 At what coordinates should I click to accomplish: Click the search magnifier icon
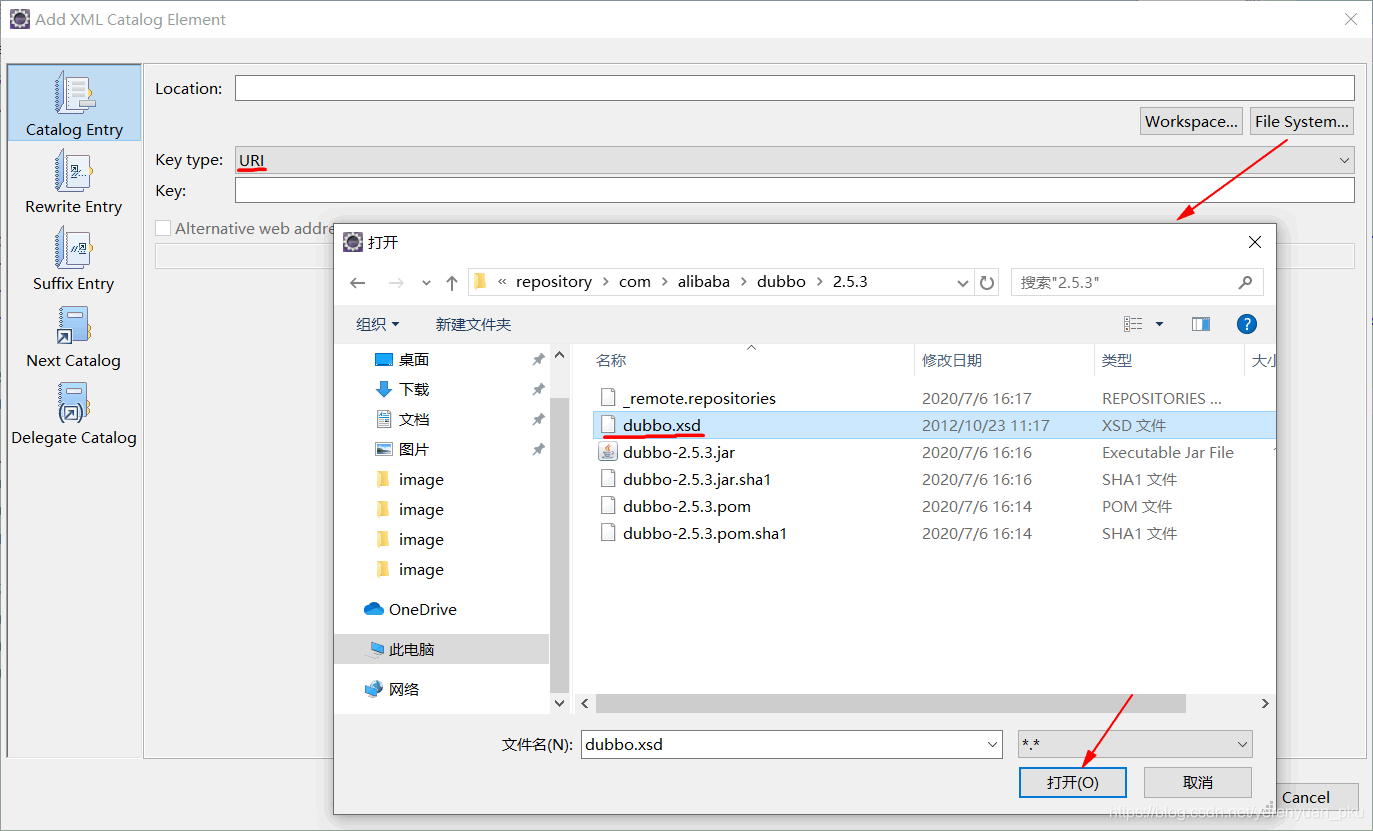click(x=1245, y=282)
